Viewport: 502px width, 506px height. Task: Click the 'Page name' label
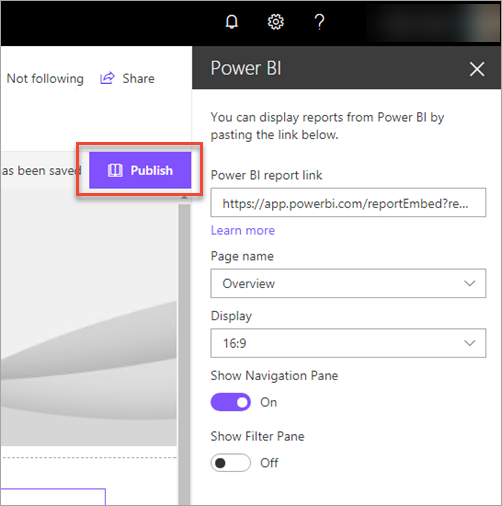[242, 256]
